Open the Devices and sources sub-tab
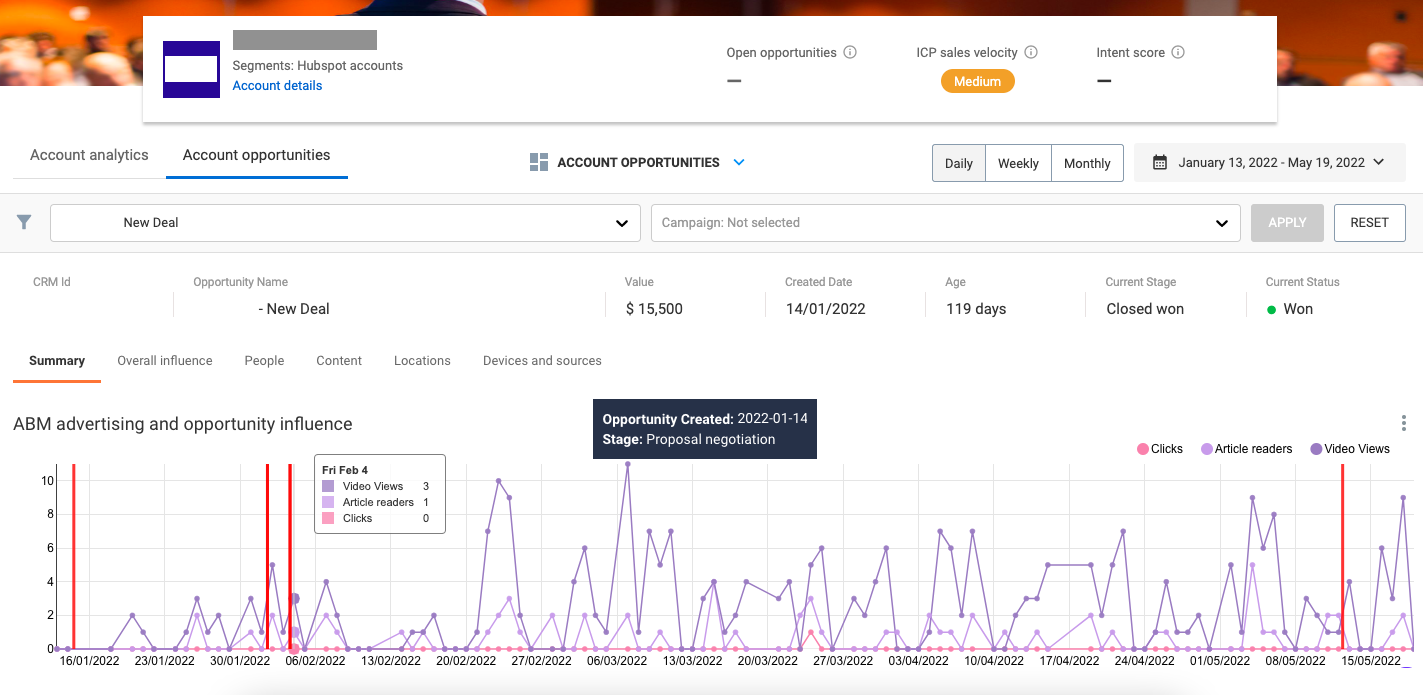This screenshot has height=695, width=1423. pyautogui.click(x=542, y=361)
